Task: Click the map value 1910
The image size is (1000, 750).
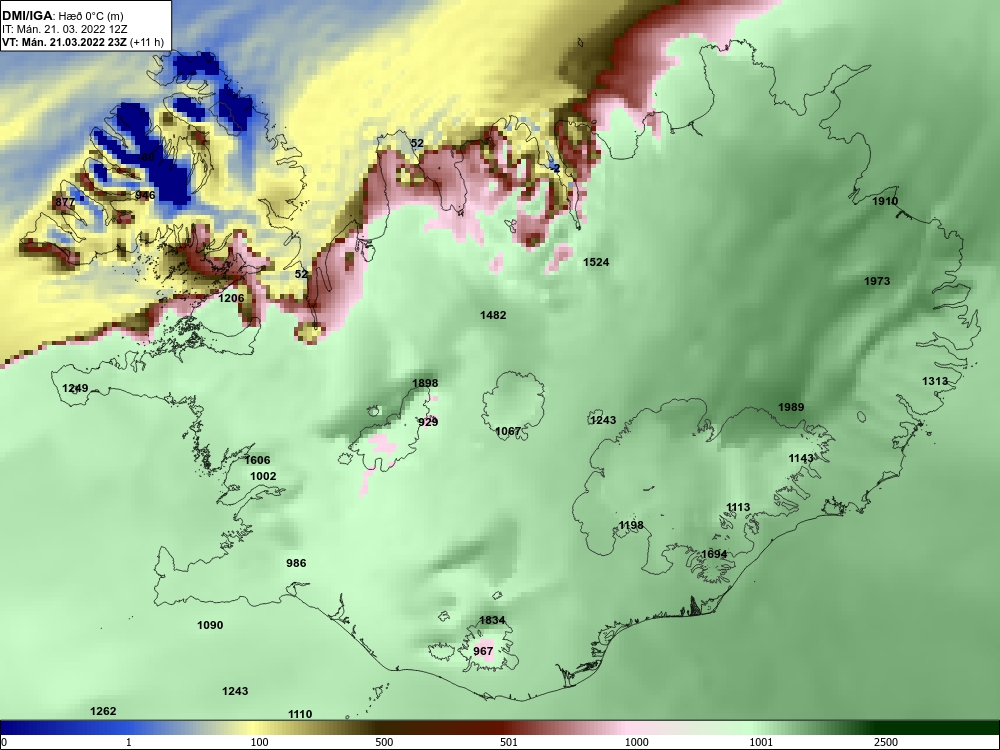Action: (885, 202)
